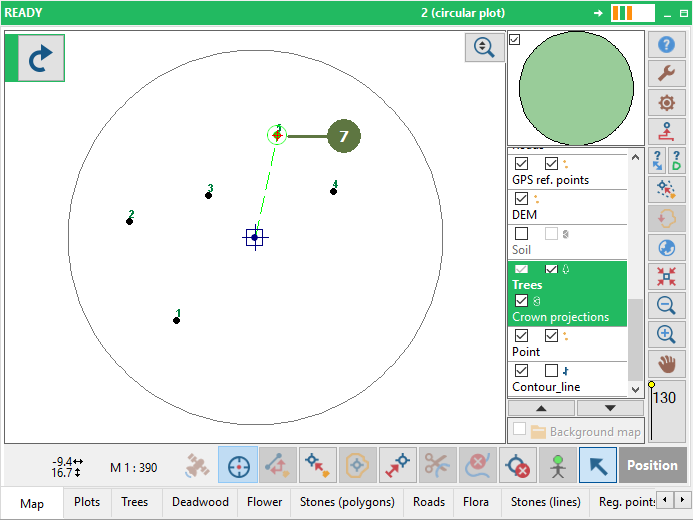The width and height of the screenshot is (693, 520).
Task: Click the position stamp marker icon
Action: point(666,131)
